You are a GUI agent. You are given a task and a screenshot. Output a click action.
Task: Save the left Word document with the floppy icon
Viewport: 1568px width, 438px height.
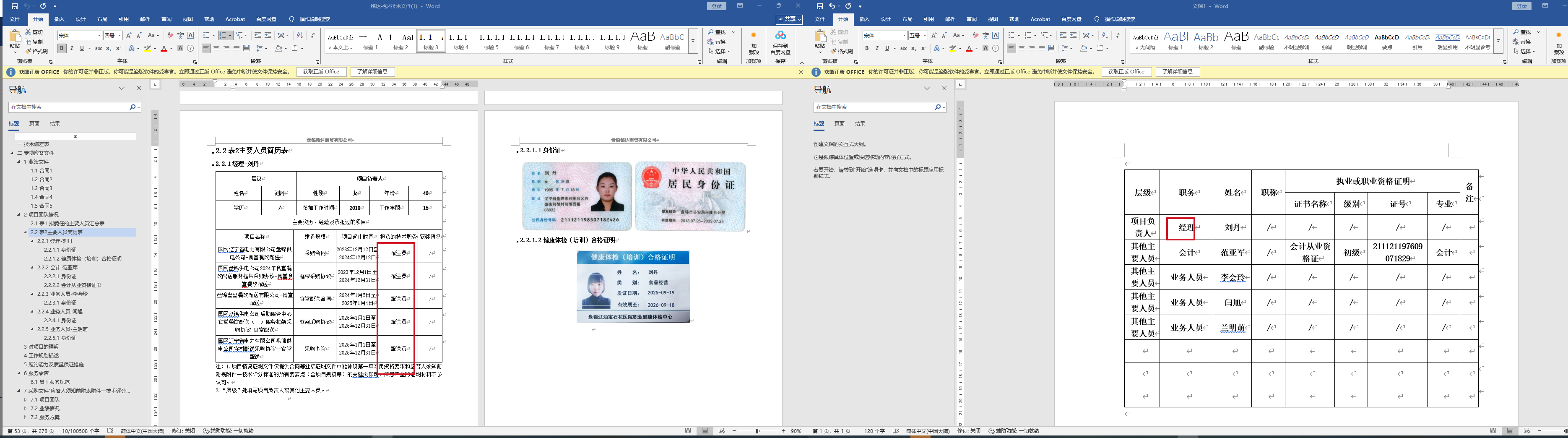[15, 6]
